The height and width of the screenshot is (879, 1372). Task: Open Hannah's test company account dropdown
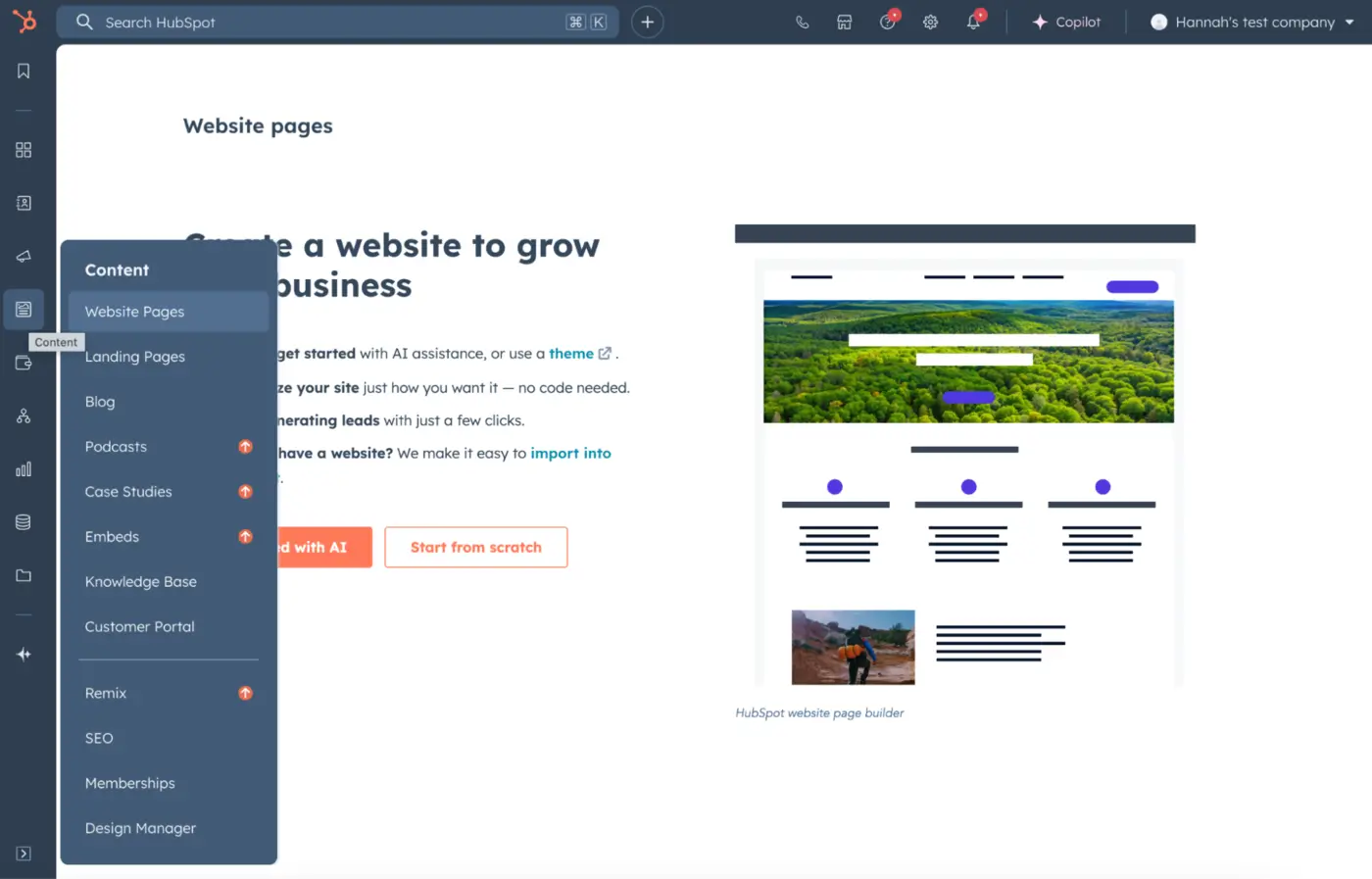coord(1252,23)
